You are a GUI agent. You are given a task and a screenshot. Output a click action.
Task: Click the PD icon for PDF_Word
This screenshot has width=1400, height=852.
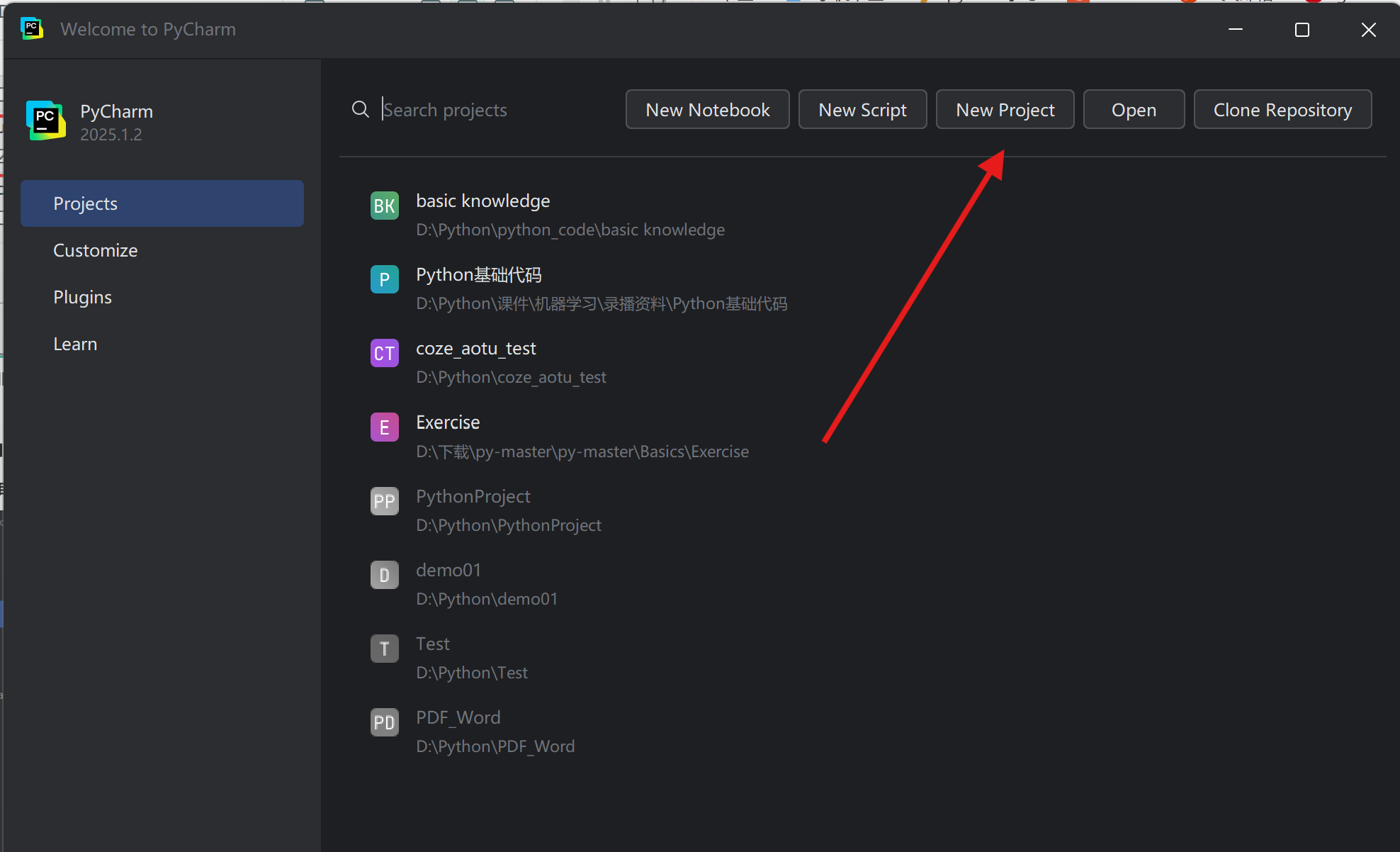click(384, 722)
